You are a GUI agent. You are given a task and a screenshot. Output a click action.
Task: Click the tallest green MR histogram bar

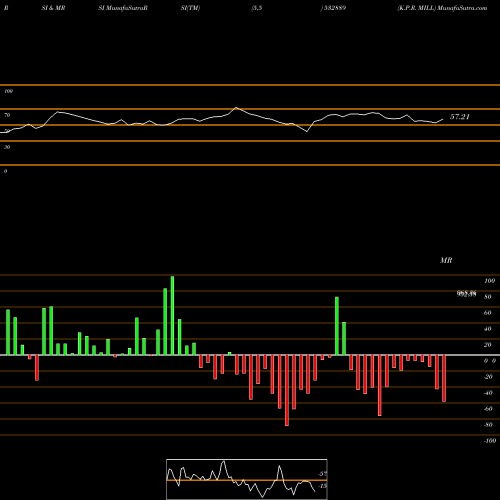tap(172, 315)
